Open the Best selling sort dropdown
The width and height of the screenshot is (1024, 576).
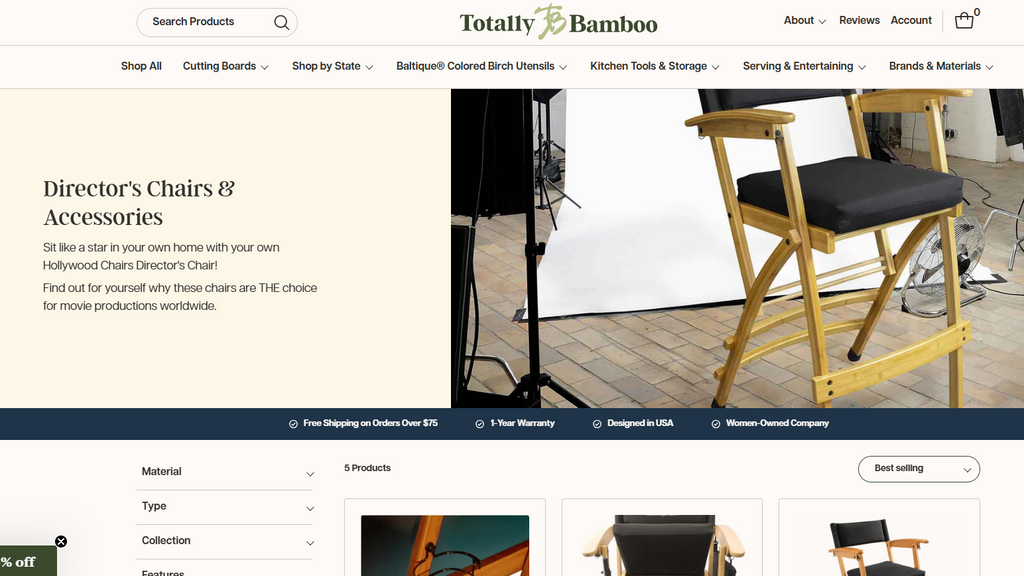click(x=919, y=469)
